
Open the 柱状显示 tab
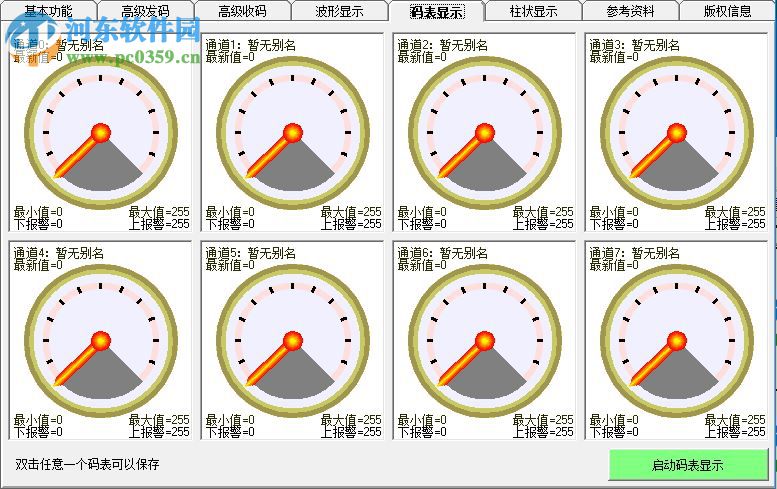coord(534,11)
